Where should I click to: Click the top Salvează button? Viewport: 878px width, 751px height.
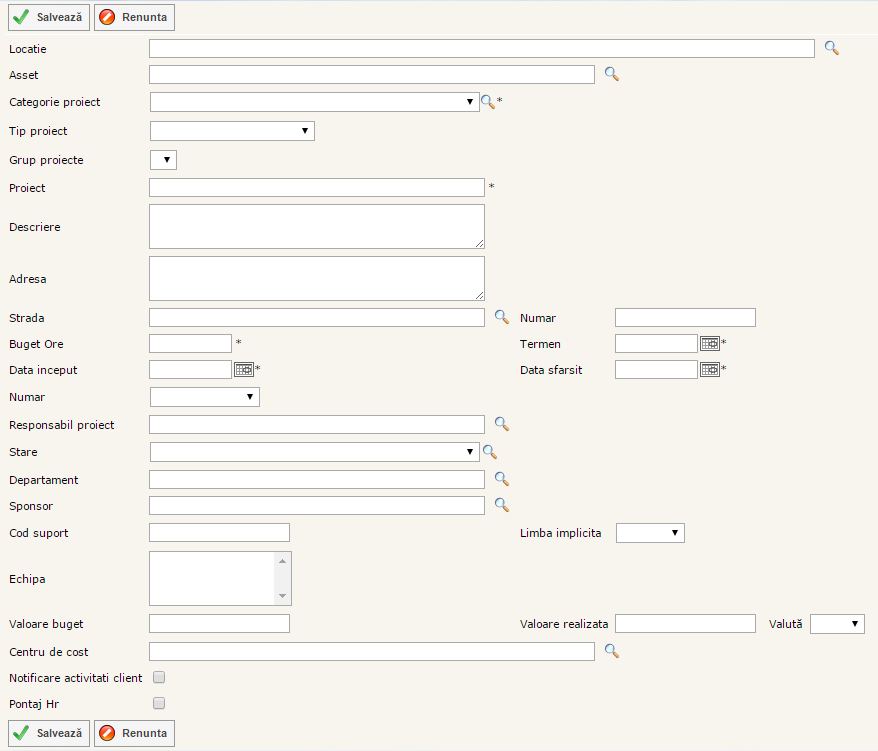49,17
